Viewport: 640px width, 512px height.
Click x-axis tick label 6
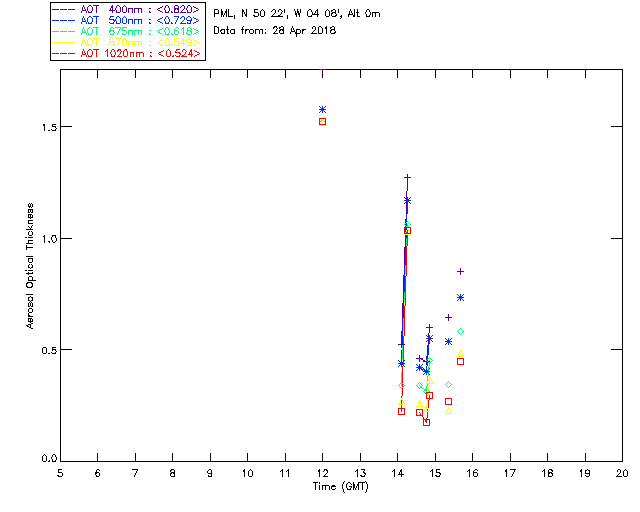98,473
